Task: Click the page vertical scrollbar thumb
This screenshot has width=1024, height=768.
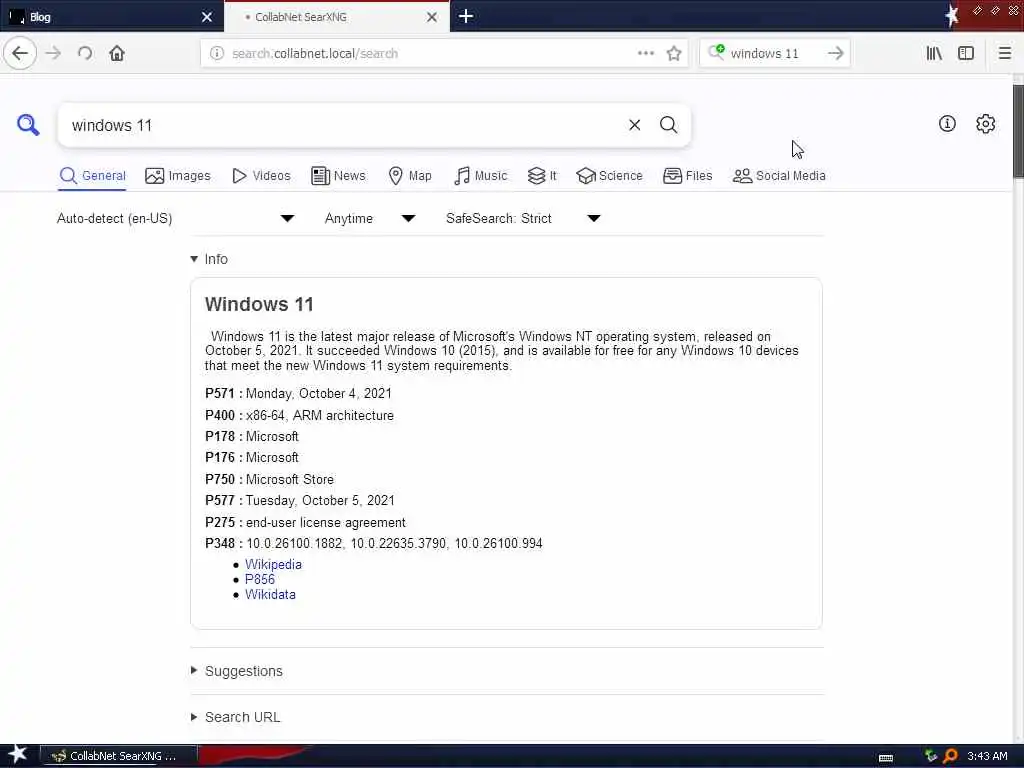Action: pyautogui.click(x=1018, y=131)
